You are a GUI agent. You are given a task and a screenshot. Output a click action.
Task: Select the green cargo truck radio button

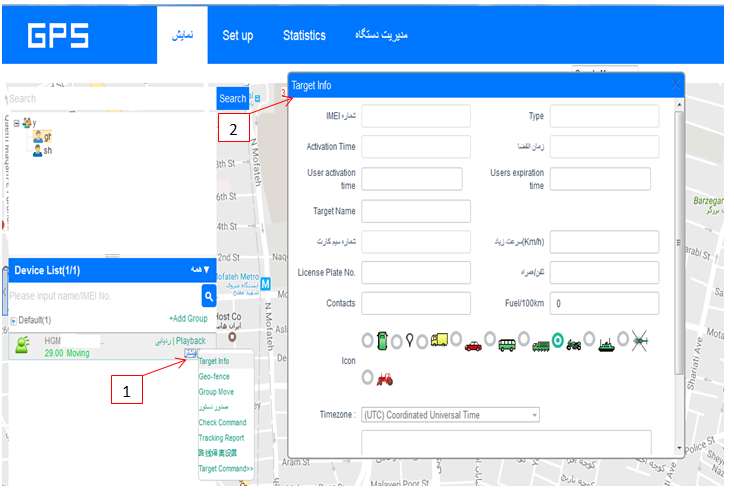click(524, 338)
